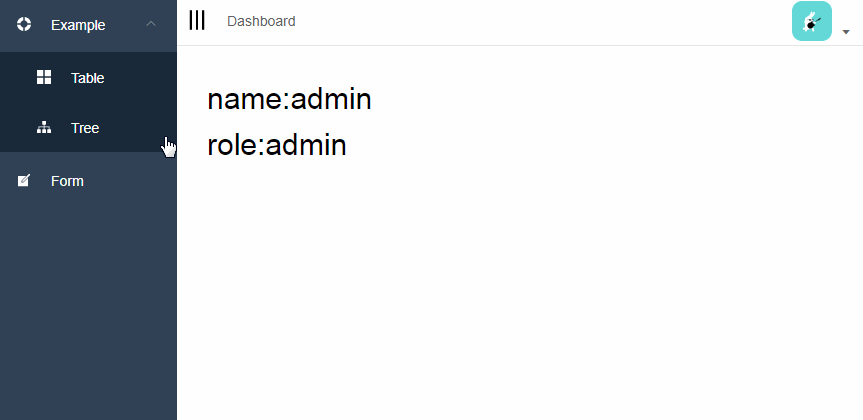Click the blank navbar space right of Dashboard
Screen dimensions: 863x420
click(540, 22)
